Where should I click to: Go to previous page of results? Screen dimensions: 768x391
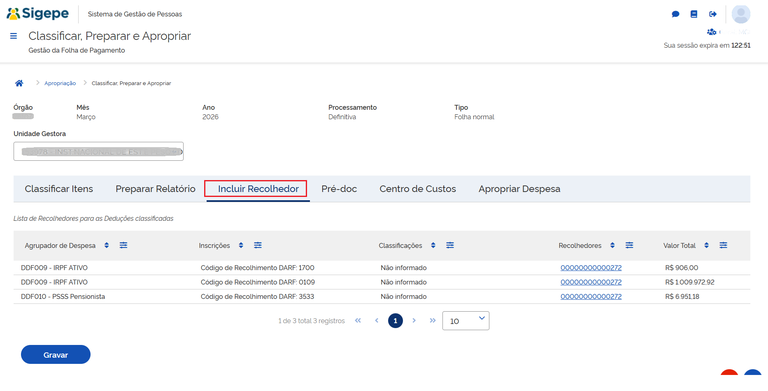[377, 320]
